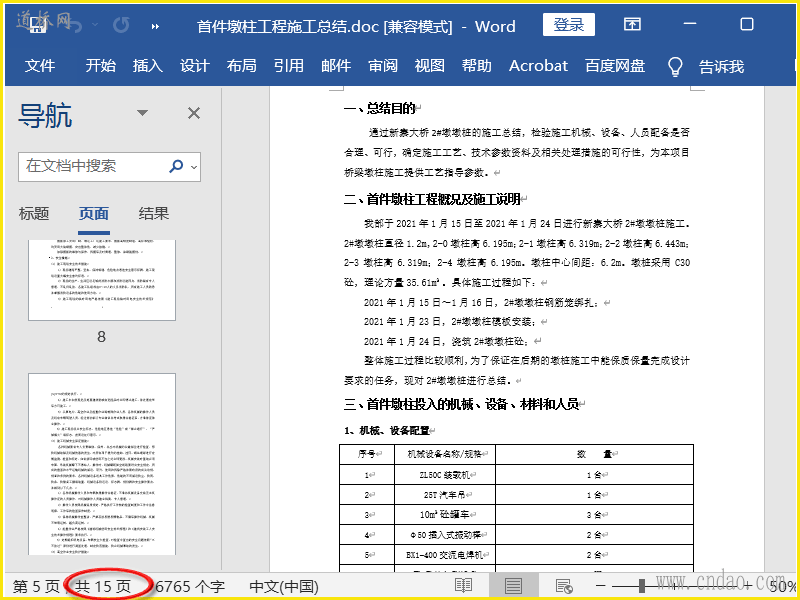Click the search magnifier icon in navigation
800x600 pixels.
point(176,166)
